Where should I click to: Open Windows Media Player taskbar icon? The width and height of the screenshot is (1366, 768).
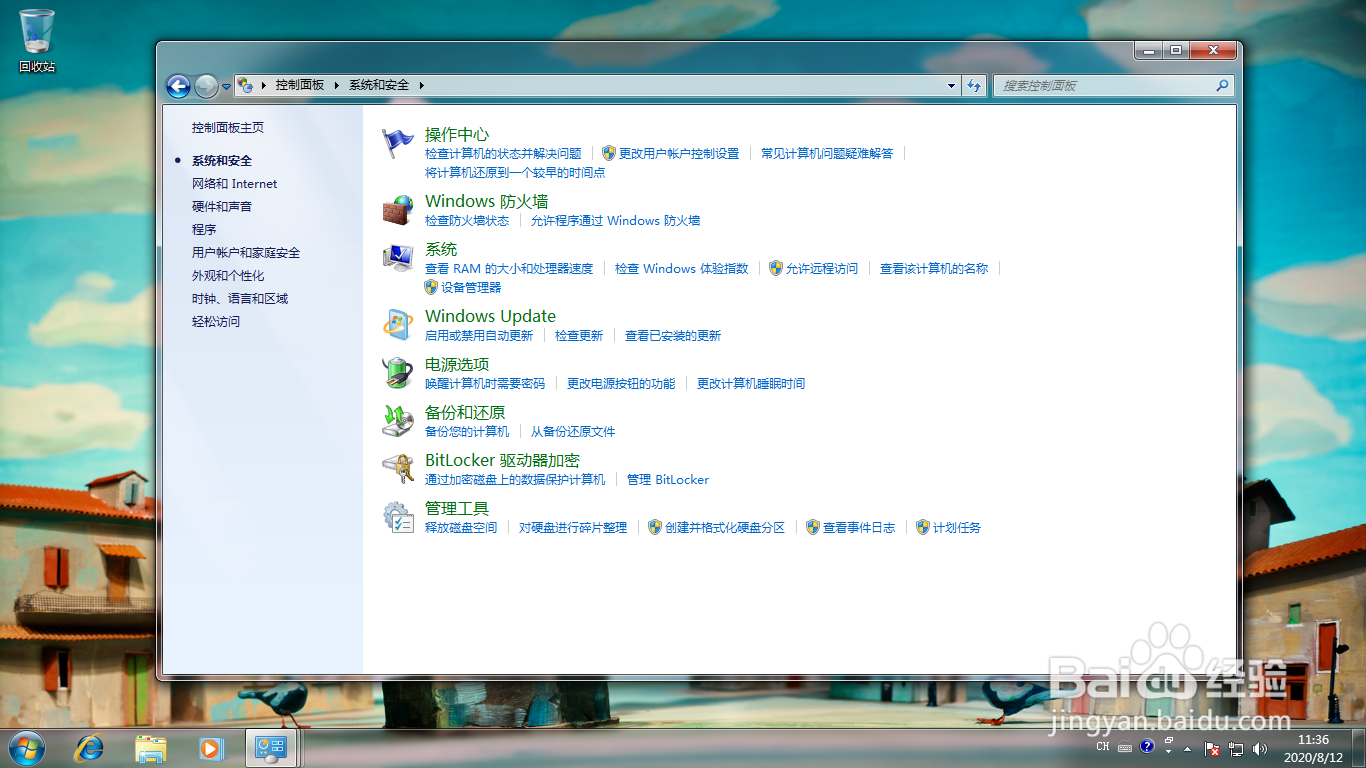coord(211,747)
